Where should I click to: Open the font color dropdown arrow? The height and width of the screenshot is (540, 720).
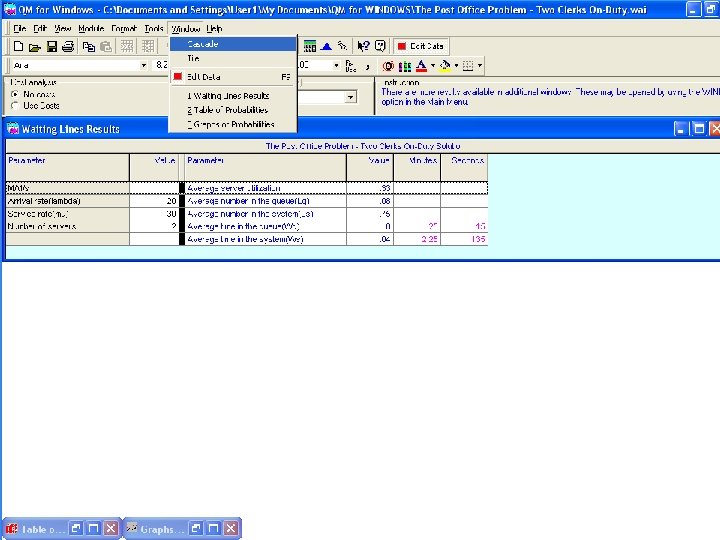(433, 66)
